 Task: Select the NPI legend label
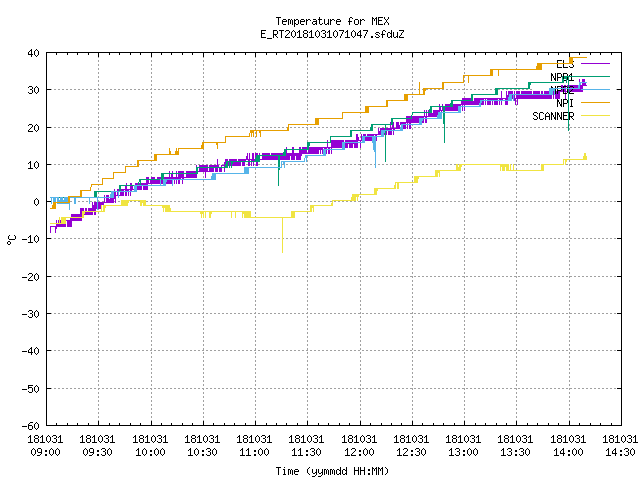[x=565, y=103]
